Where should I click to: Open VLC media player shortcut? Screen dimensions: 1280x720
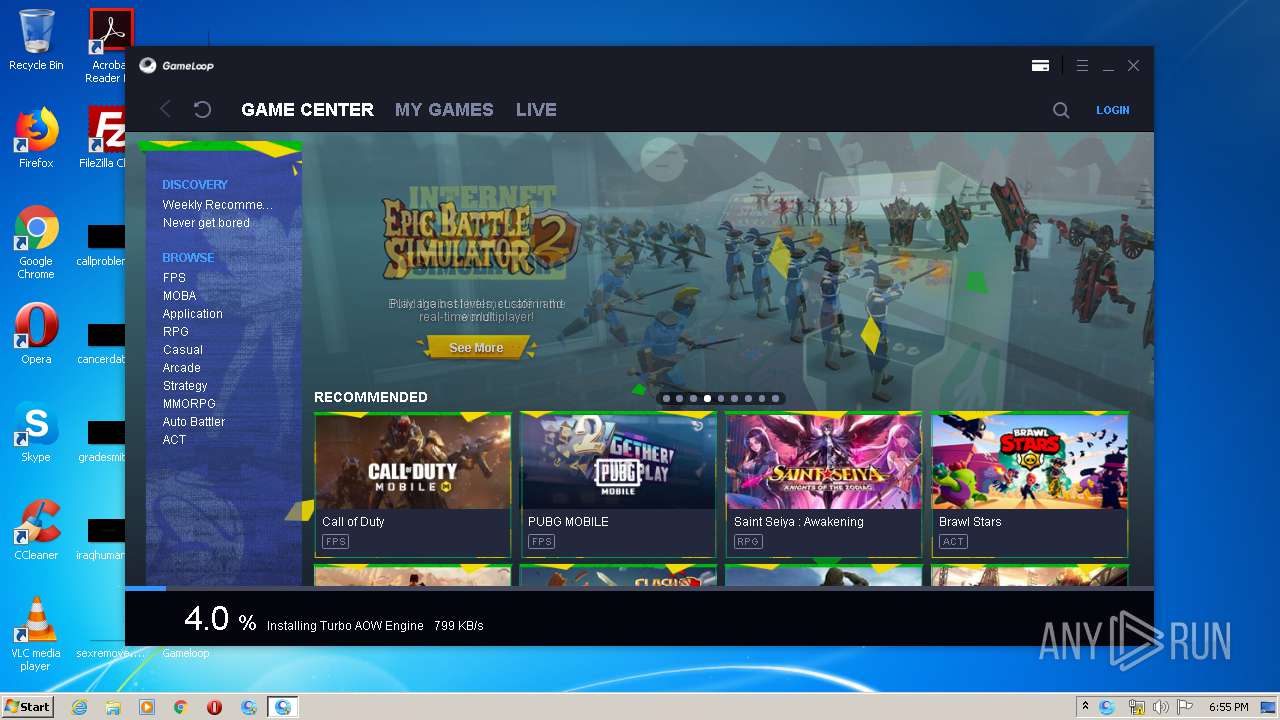point(36,634)
